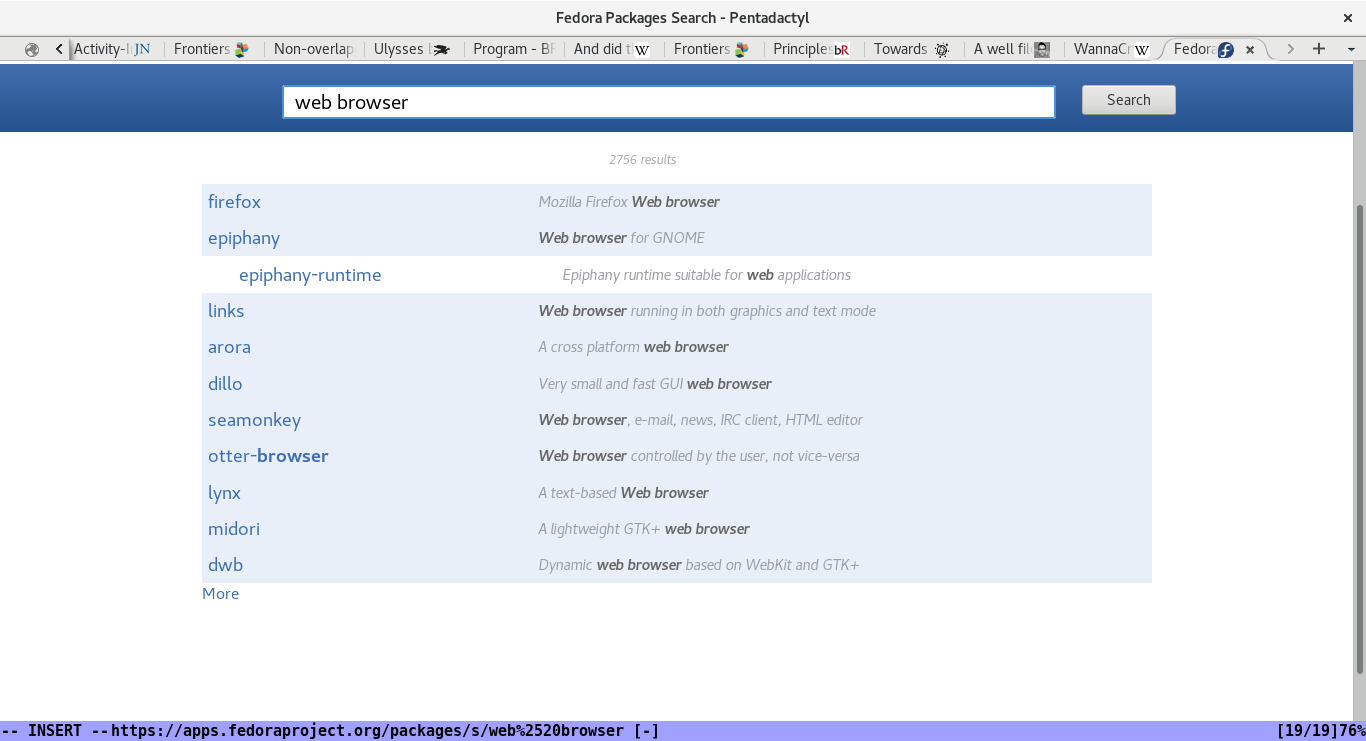
Task: Open Frontiers tab beside the Principles tab
Action: [712, 49]
